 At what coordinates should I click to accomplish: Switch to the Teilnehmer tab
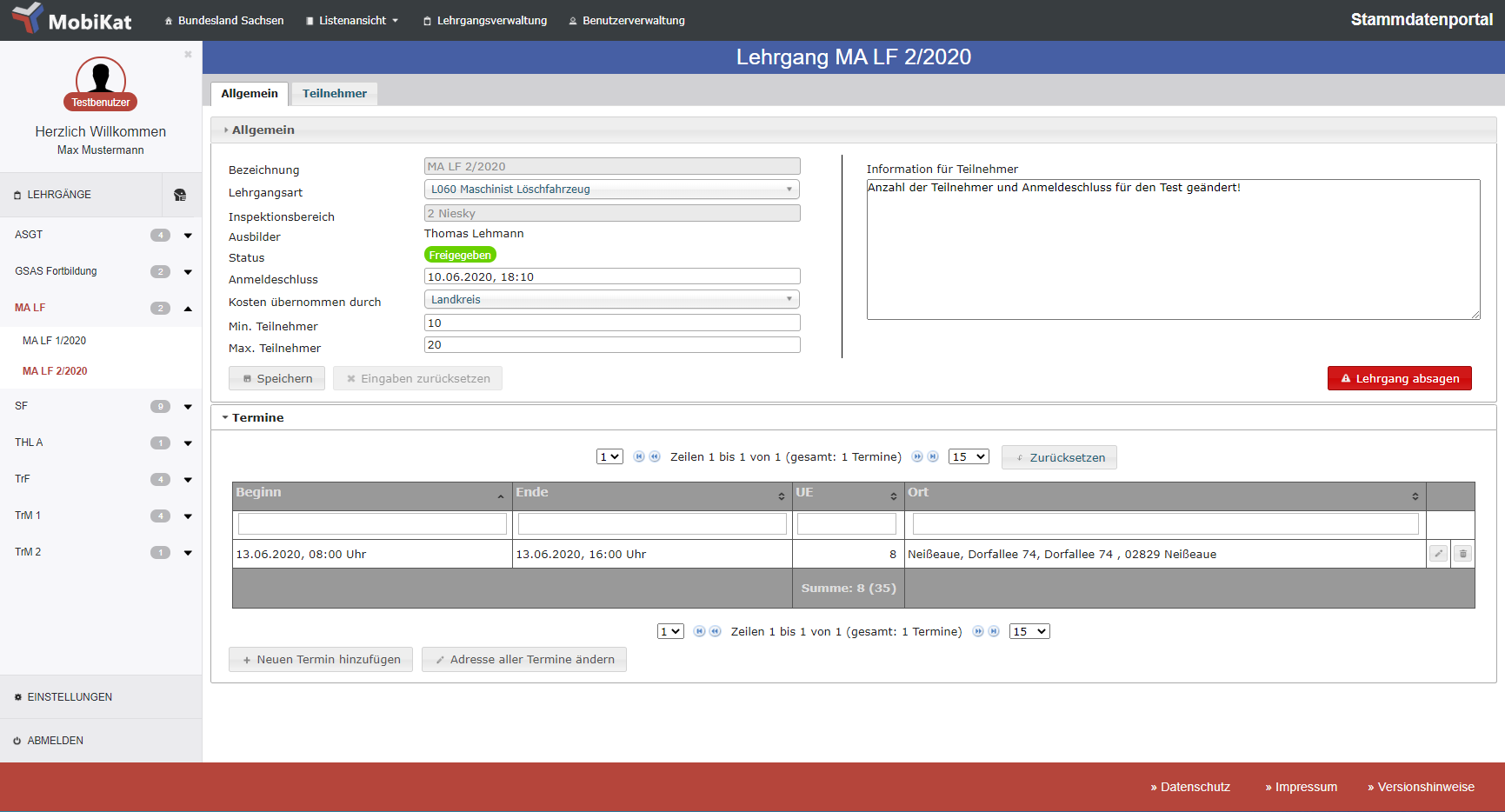[334, 93]
